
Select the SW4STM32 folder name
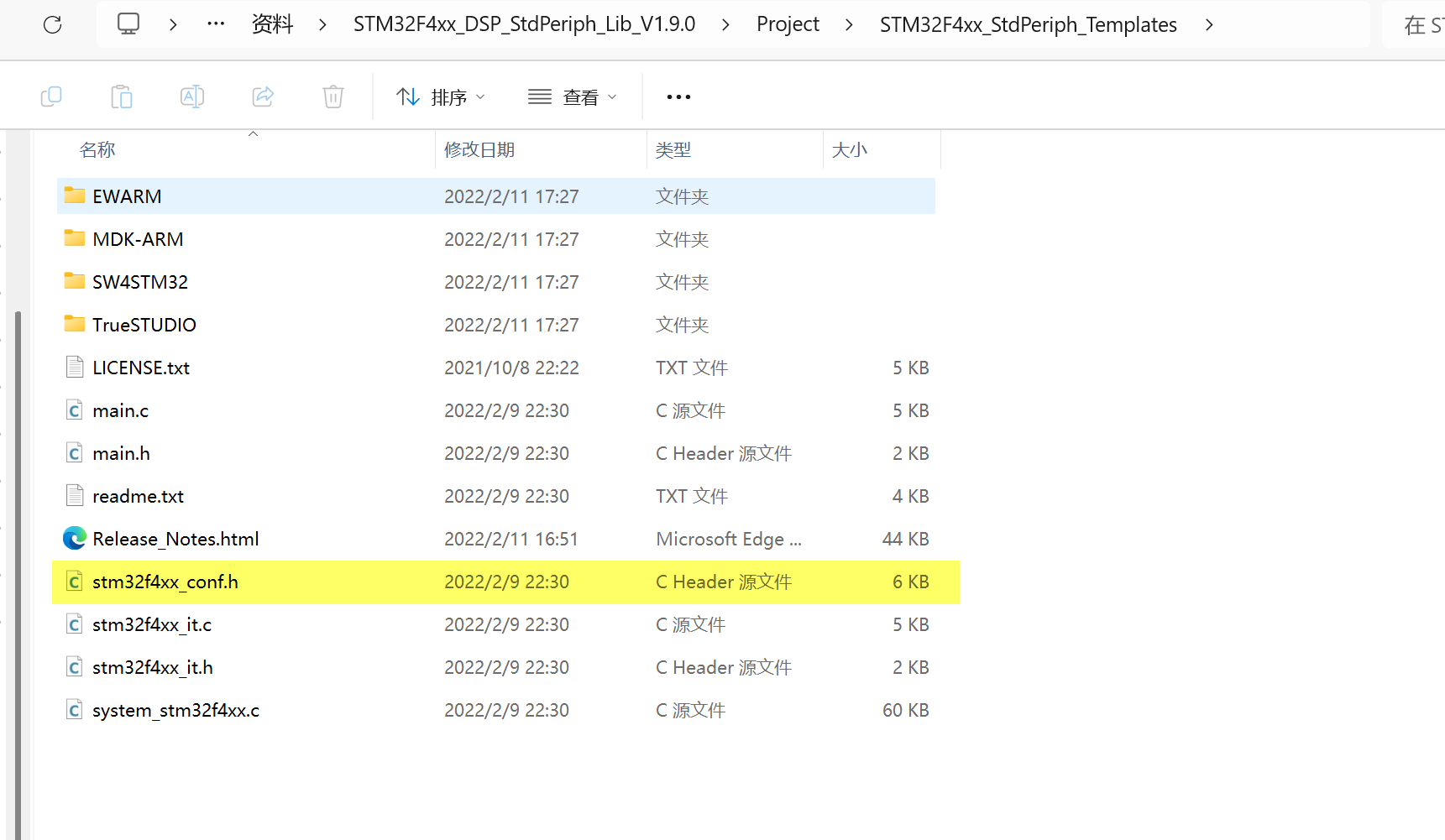coord(140,281)
